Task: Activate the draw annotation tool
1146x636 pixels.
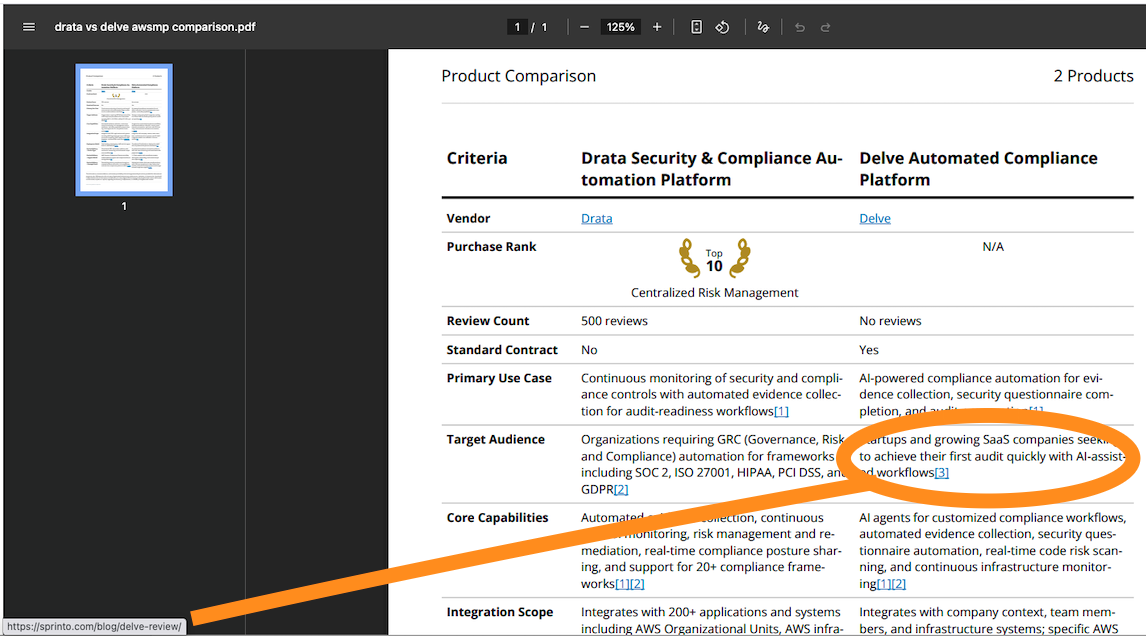Action: tap(763, 27)
